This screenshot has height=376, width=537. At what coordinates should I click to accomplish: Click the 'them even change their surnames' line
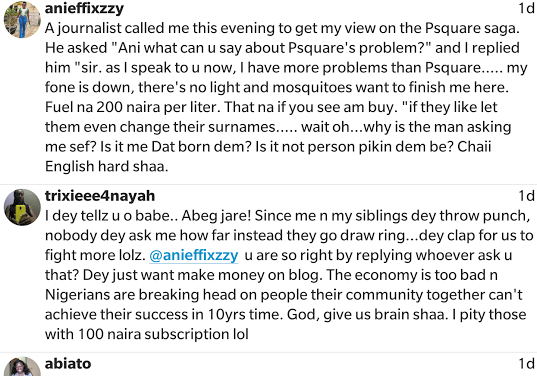click(278, 127)
